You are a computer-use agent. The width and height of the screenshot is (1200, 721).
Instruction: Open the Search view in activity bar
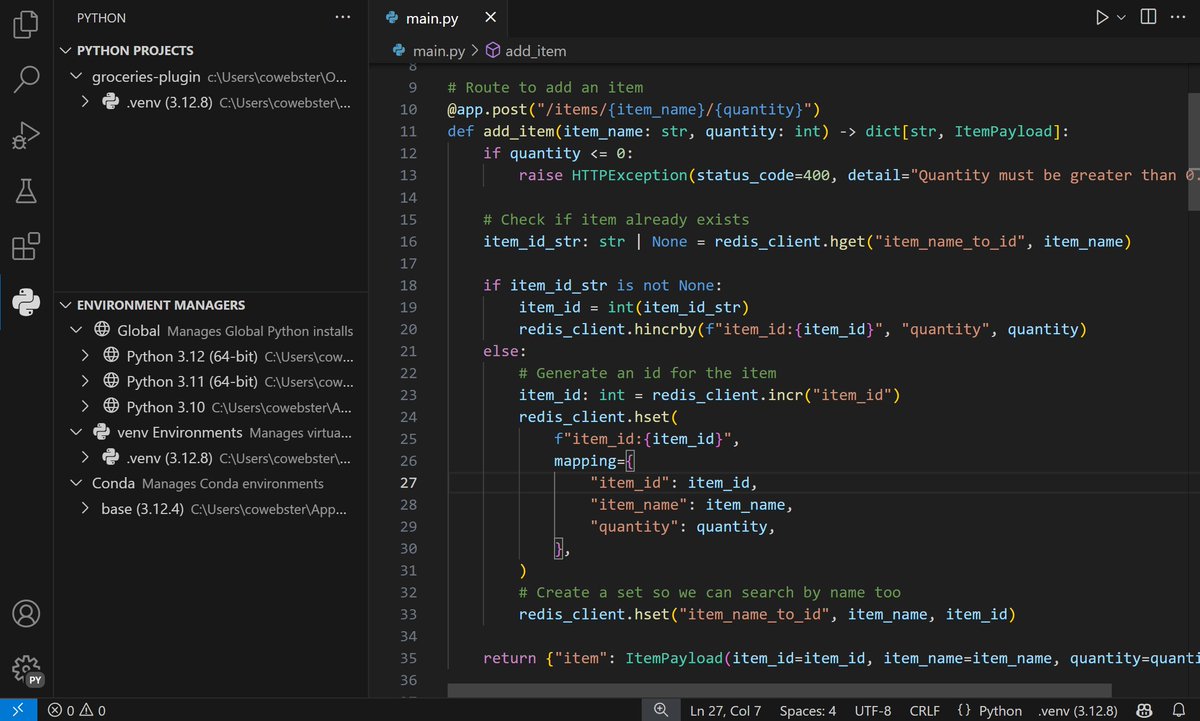click(x=26, y=79)
